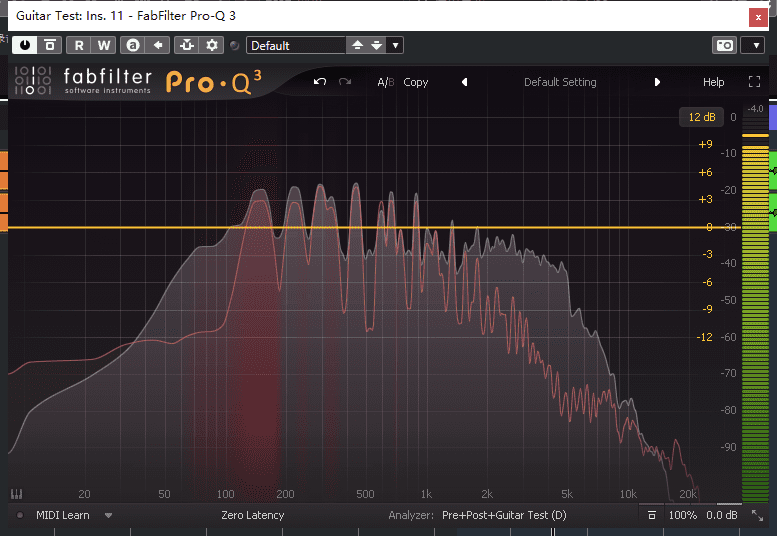Click the -12 gain scale label
Image resolution: width=777 pixels, height=536 pixels.
pyautogui.click(x=704, y=337)
